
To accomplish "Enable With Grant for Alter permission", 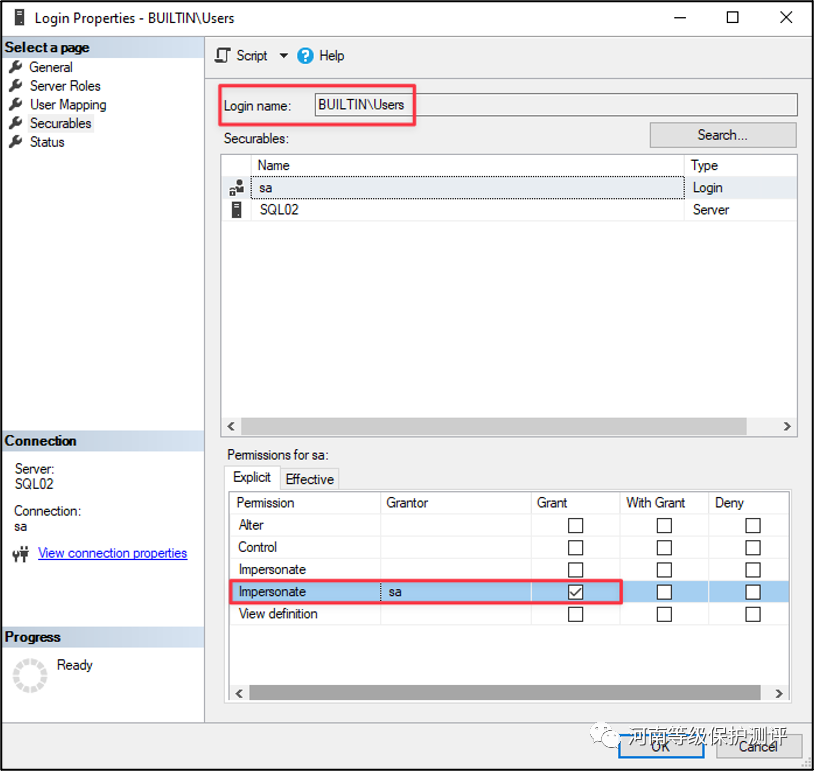I will coord(664,525).
